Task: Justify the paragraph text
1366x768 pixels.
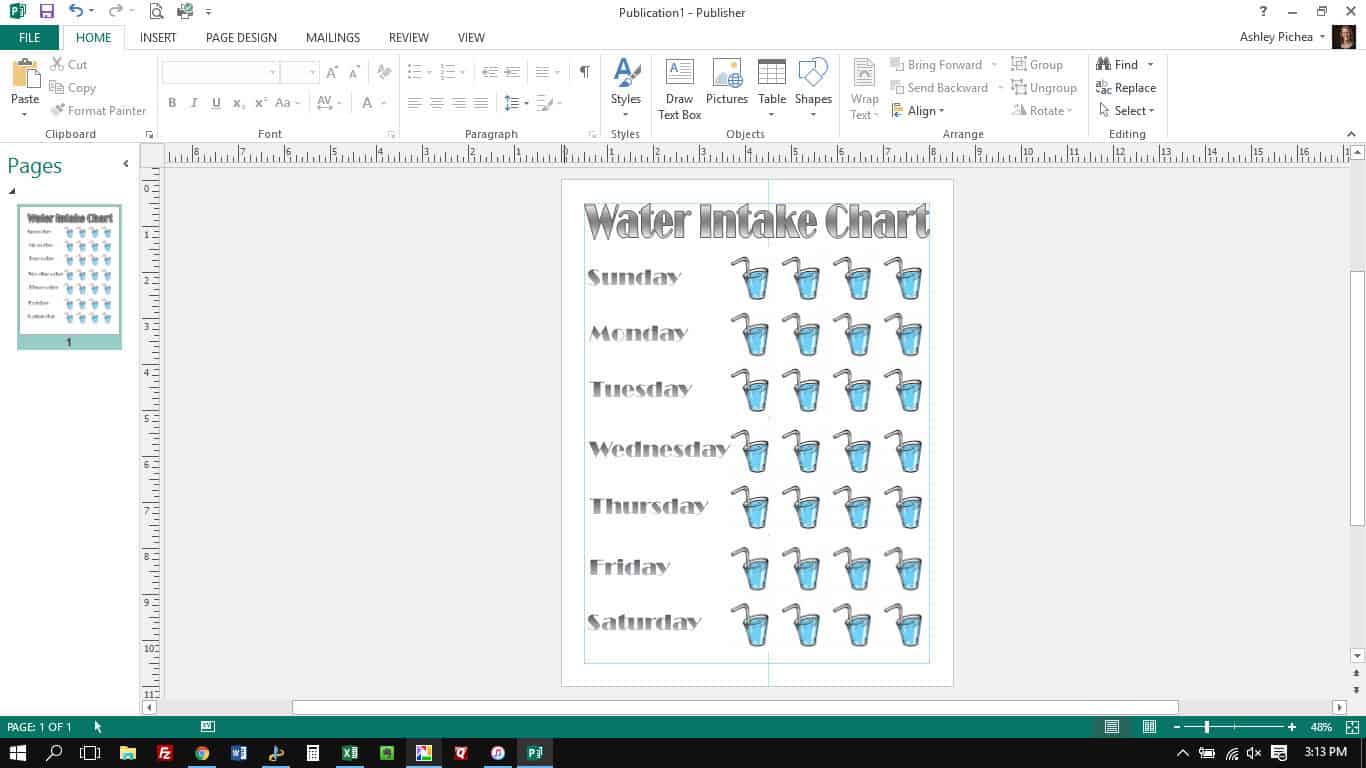Action: (x=481, y=103)
